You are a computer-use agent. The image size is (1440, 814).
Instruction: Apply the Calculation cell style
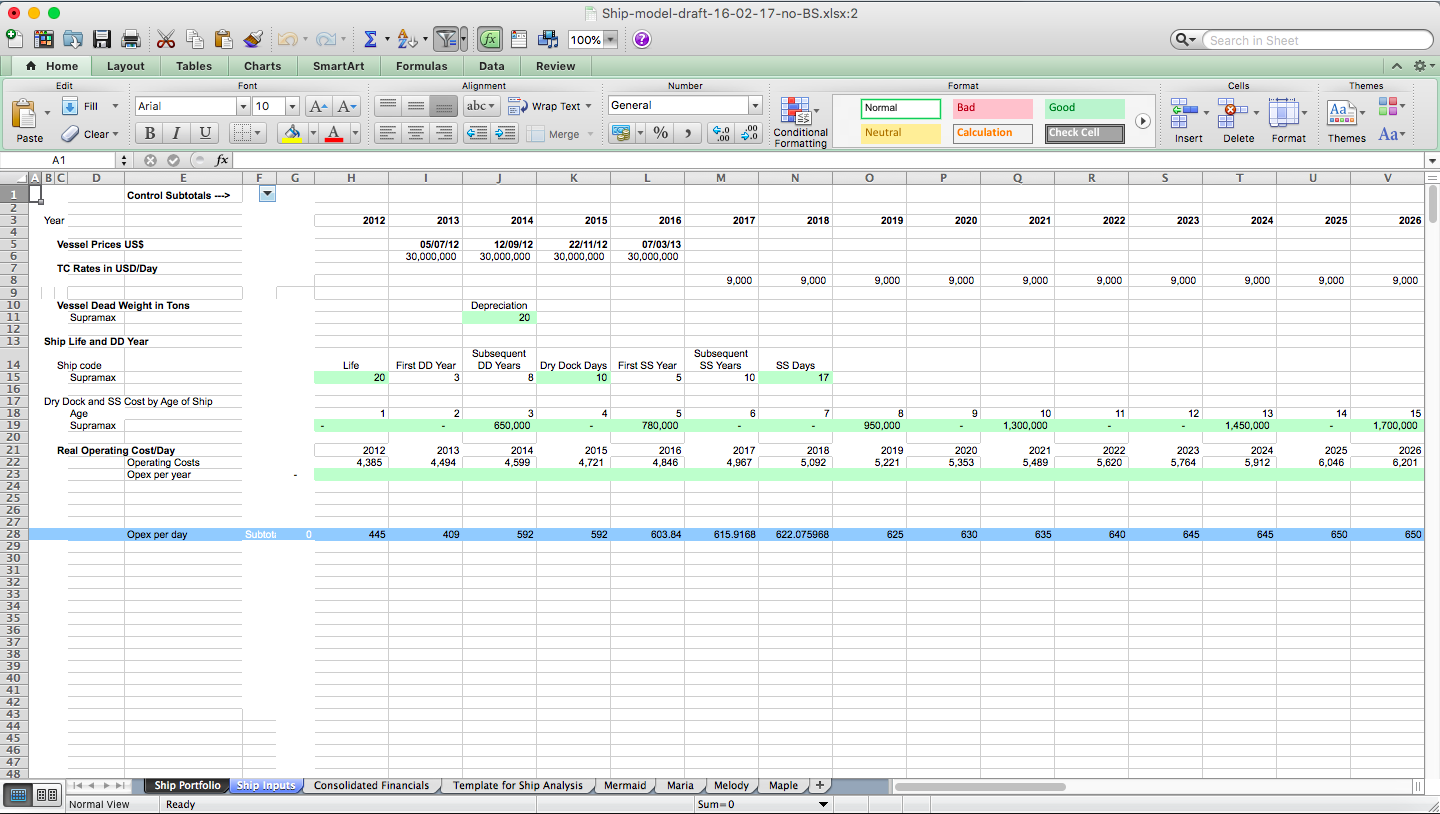click(x=992, y=133)
